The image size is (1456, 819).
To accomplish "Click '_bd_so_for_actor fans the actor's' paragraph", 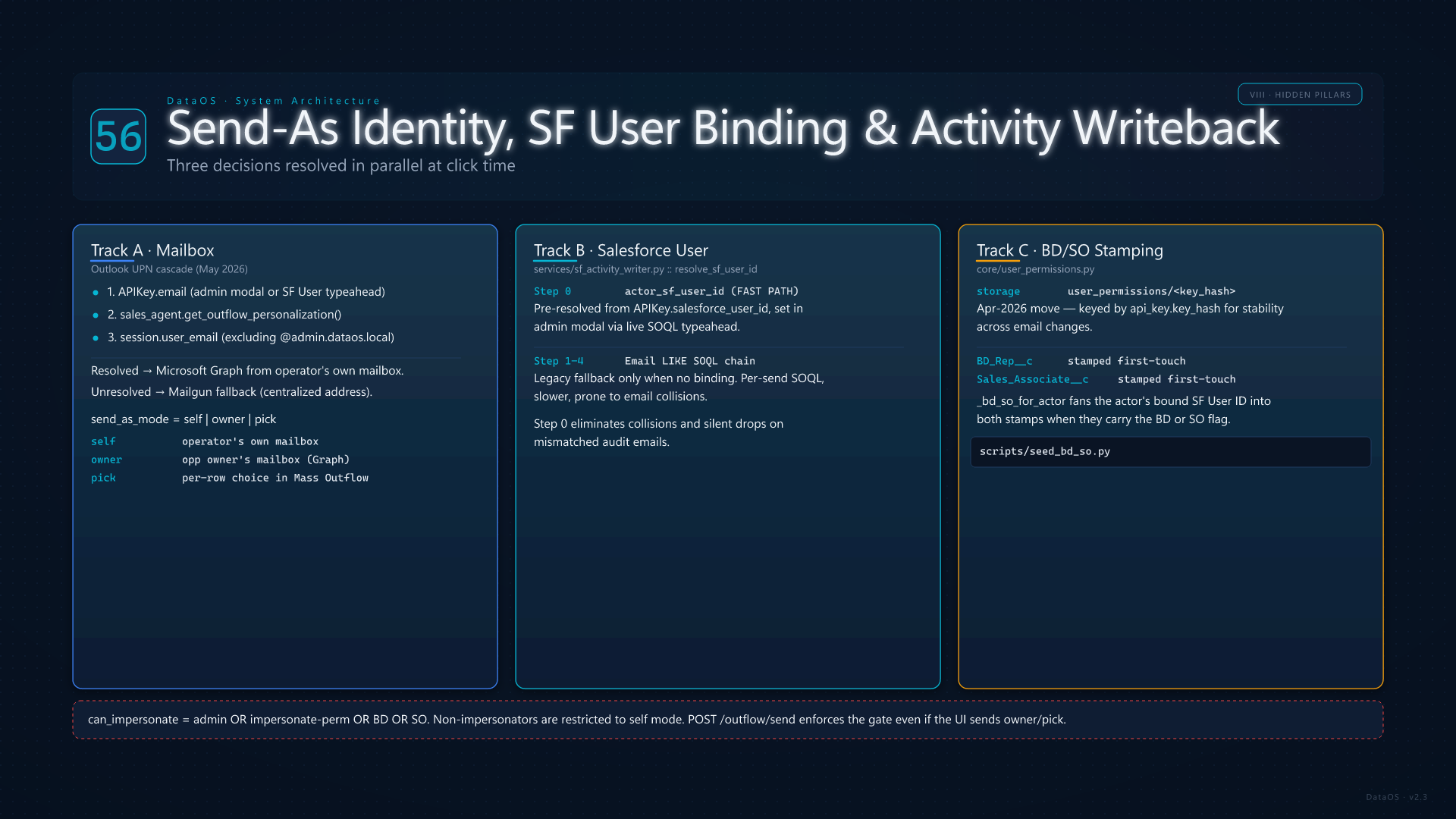I will click(1124, 410).
